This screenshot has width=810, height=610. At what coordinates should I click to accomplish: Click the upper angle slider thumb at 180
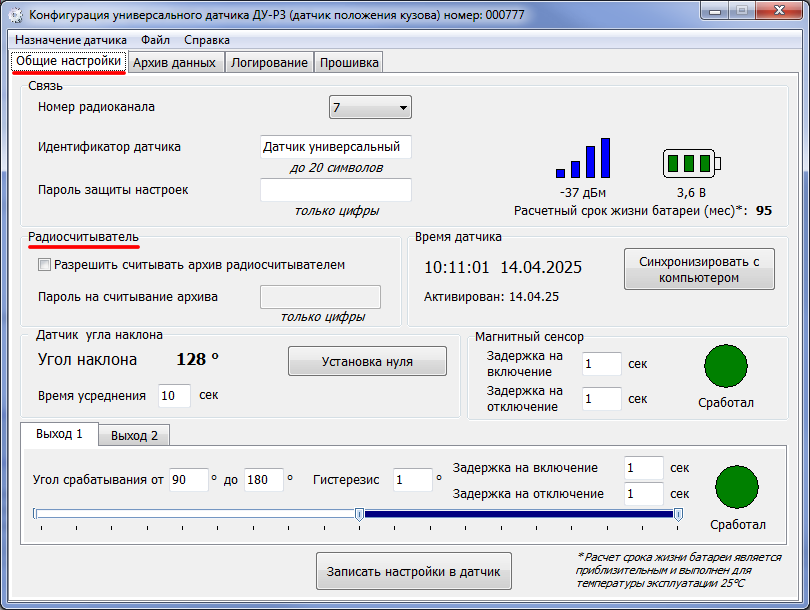(679, 514)
